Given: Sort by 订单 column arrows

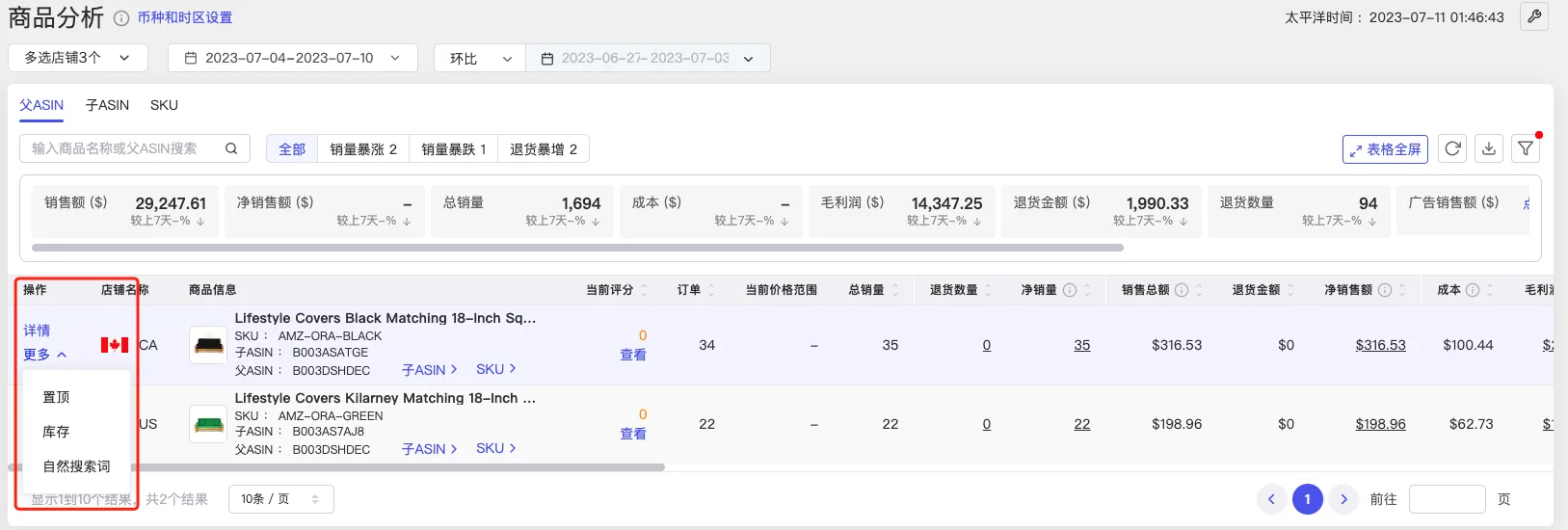Looking at the screenshot, I should click(x=711, y=290).
